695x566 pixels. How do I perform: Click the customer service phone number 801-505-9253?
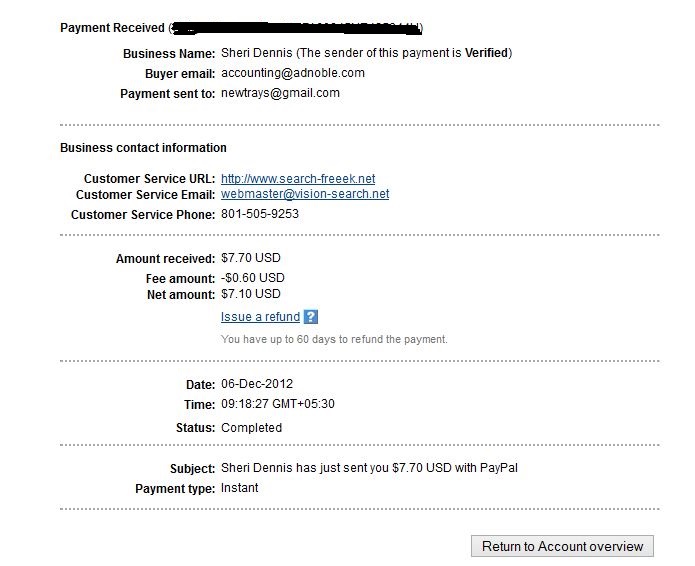(260, 214)
